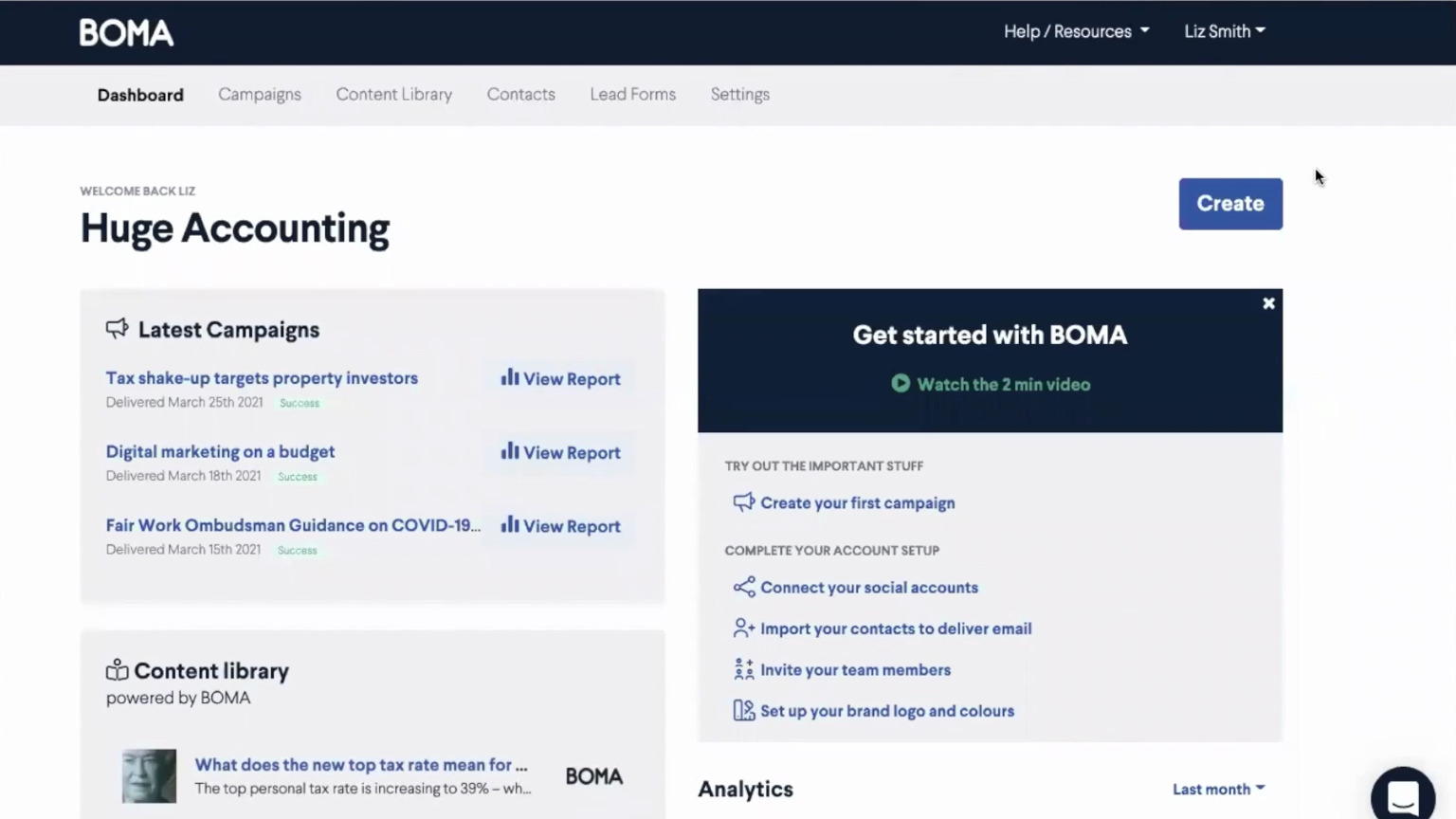Open the Digital marketing on a budget campaign
Image resolution: width=1456 pixels, height=819 pixels.
(220, 452)
